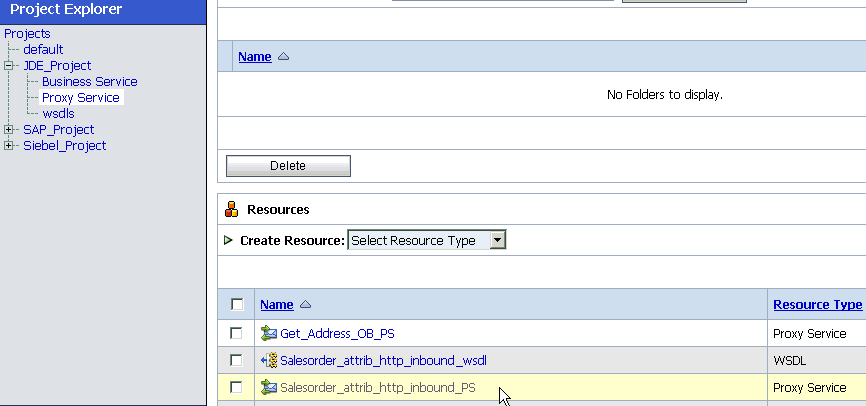Viewport: 866px width, 406px height.
Task: Click the Salesorder_attrib_http_inbound_PS proxy icon
Action: pos(268,387)
